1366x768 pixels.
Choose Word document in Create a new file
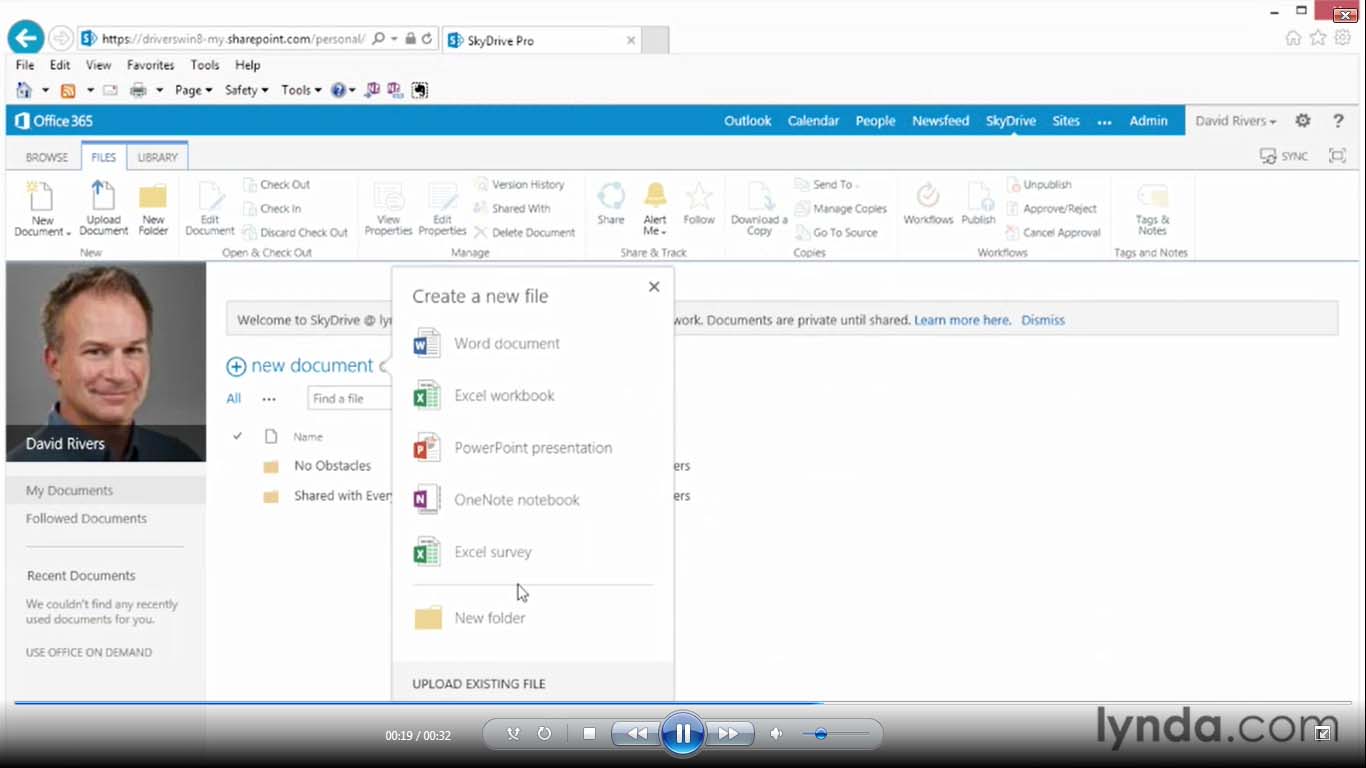pyautogui.click(x=486, y=343)
